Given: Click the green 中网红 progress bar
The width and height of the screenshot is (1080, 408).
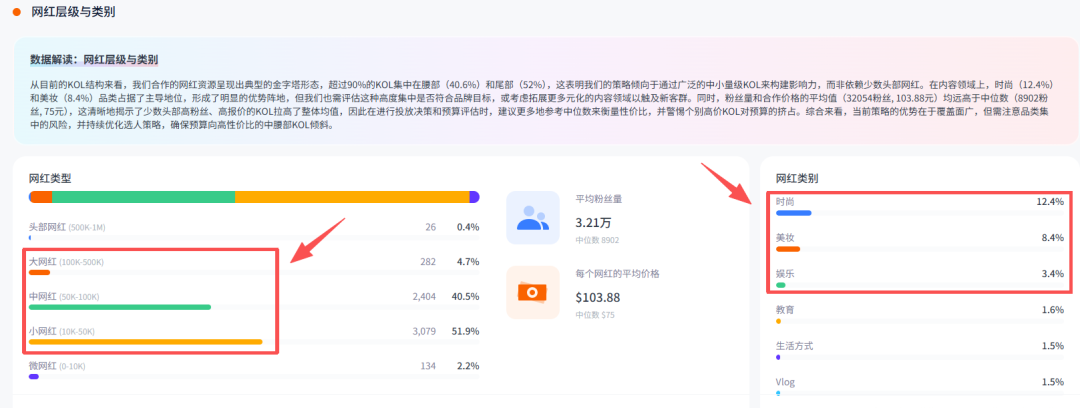Looking at the screenshot, I should click(x=120, y=307).
